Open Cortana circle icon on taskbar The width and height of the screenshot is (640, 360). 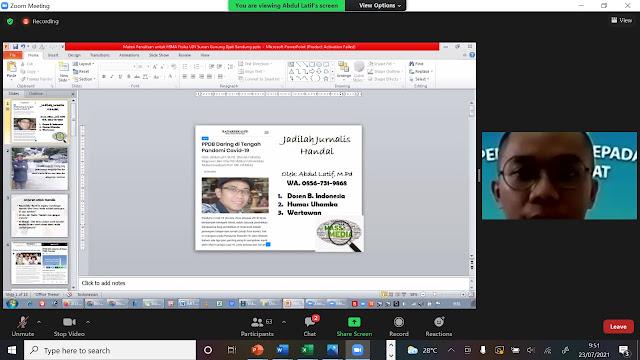208,350
